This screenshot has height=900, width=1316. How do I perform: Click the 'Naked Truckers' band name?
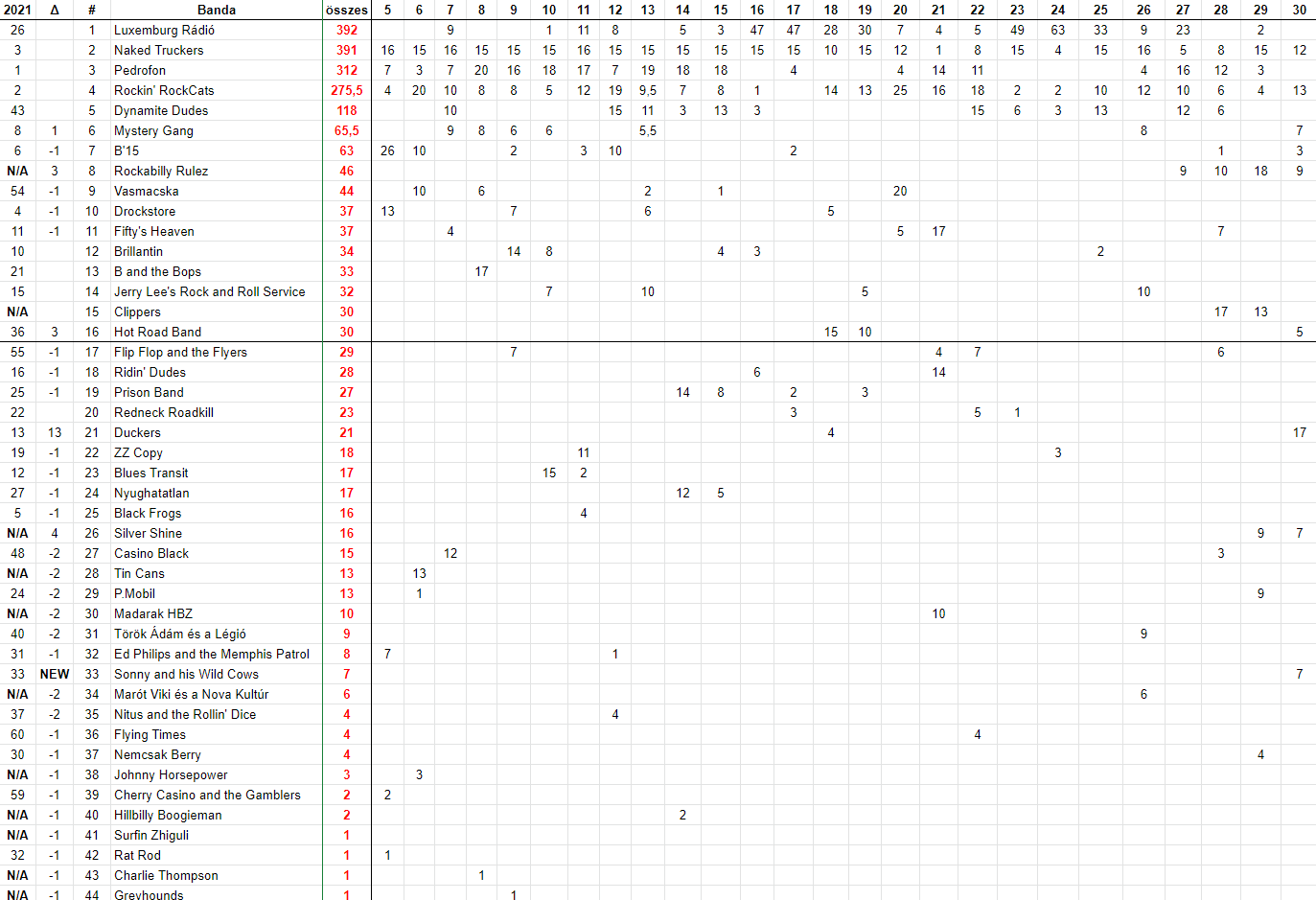point(158,50)
